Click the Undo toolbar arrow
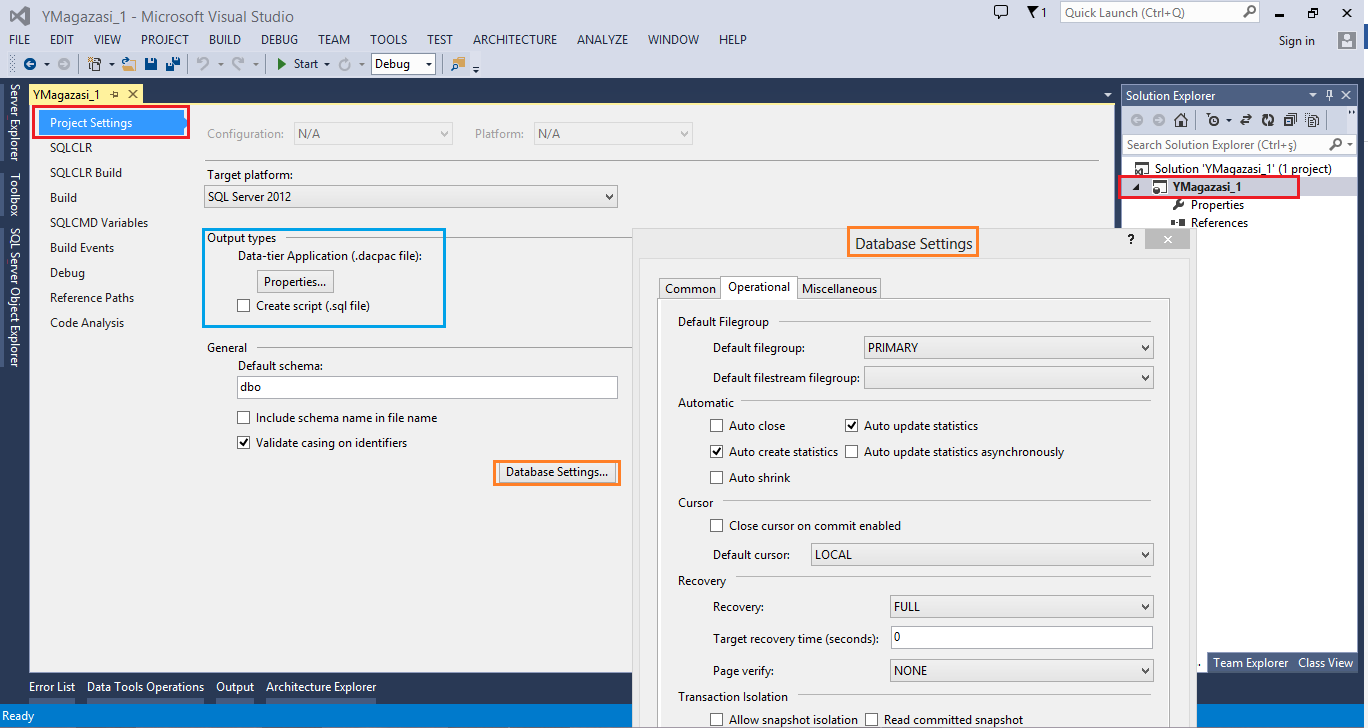The width and height of the screenshot is (1368, 728). (x=203, y=64)
